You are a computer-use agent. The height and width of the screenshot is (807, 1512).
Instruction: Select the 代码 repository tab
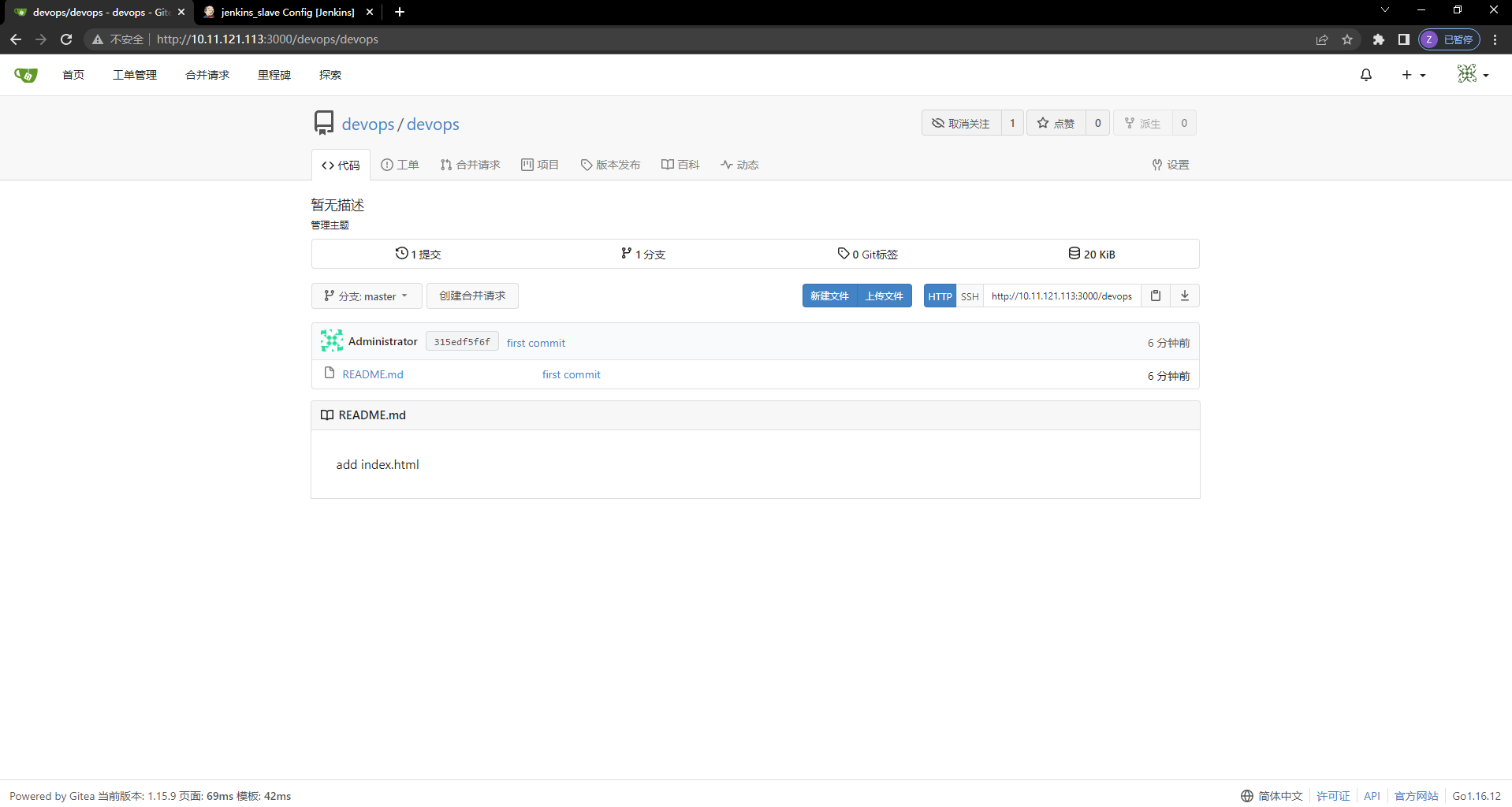point(341,165)
